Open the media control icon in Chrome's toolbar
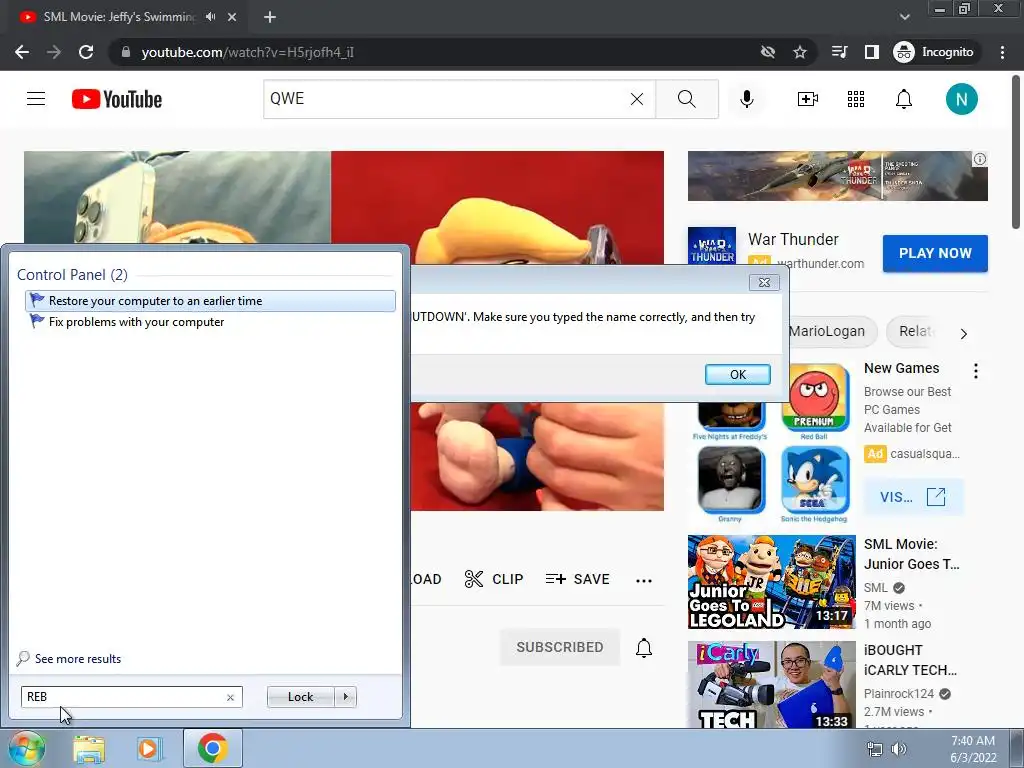 click(839, 52)
